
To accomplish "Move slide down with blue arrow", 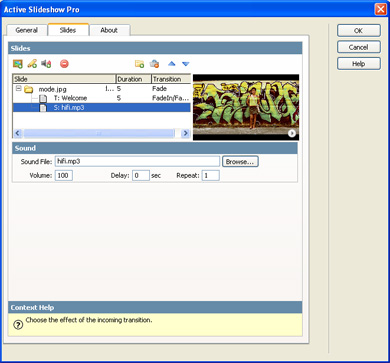I will pyautogui.click(x=186, y=64).
